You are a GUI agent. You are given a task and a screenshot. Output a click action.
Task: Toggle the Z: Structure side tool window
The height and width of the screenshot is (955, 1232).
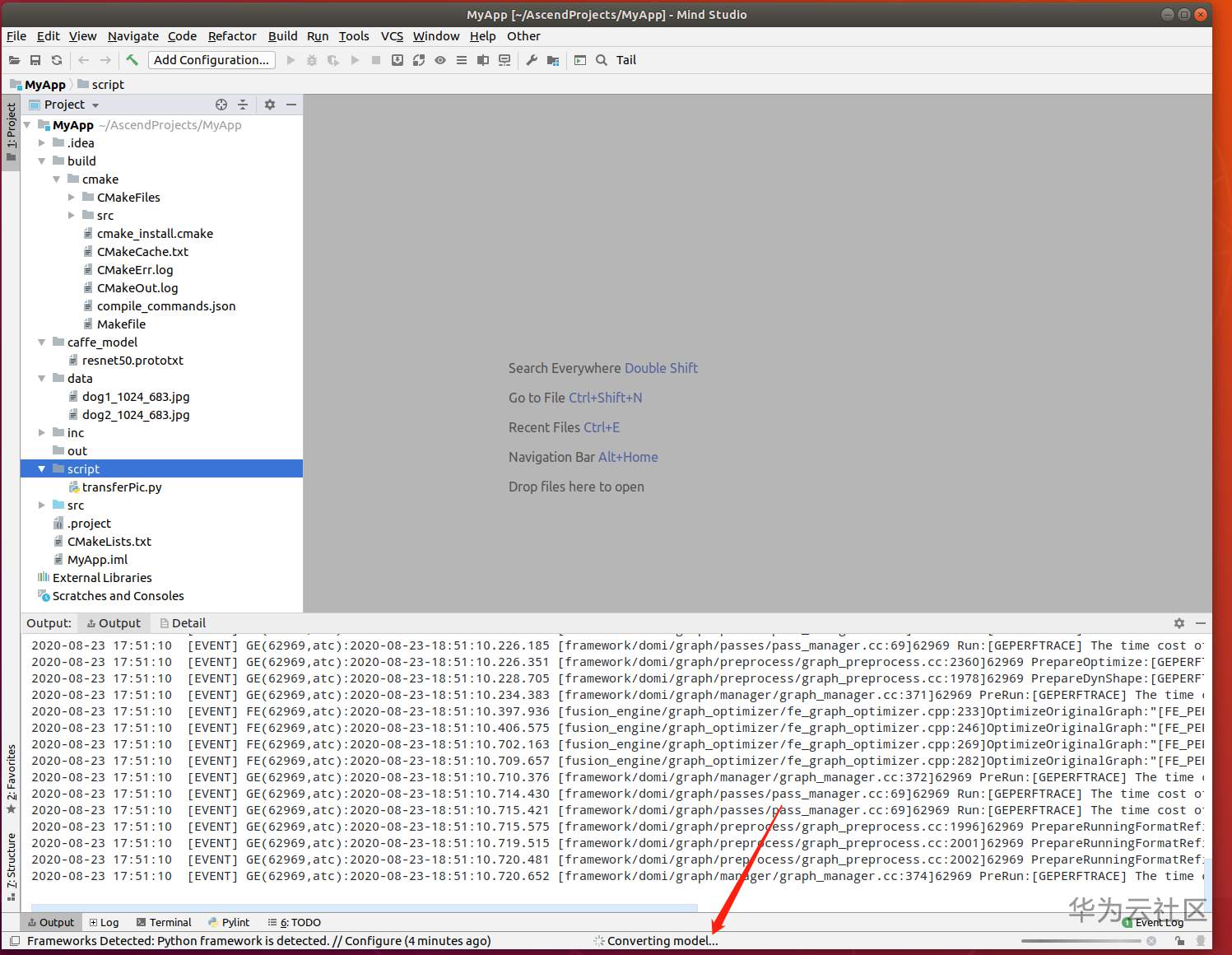tap(11, 866)
